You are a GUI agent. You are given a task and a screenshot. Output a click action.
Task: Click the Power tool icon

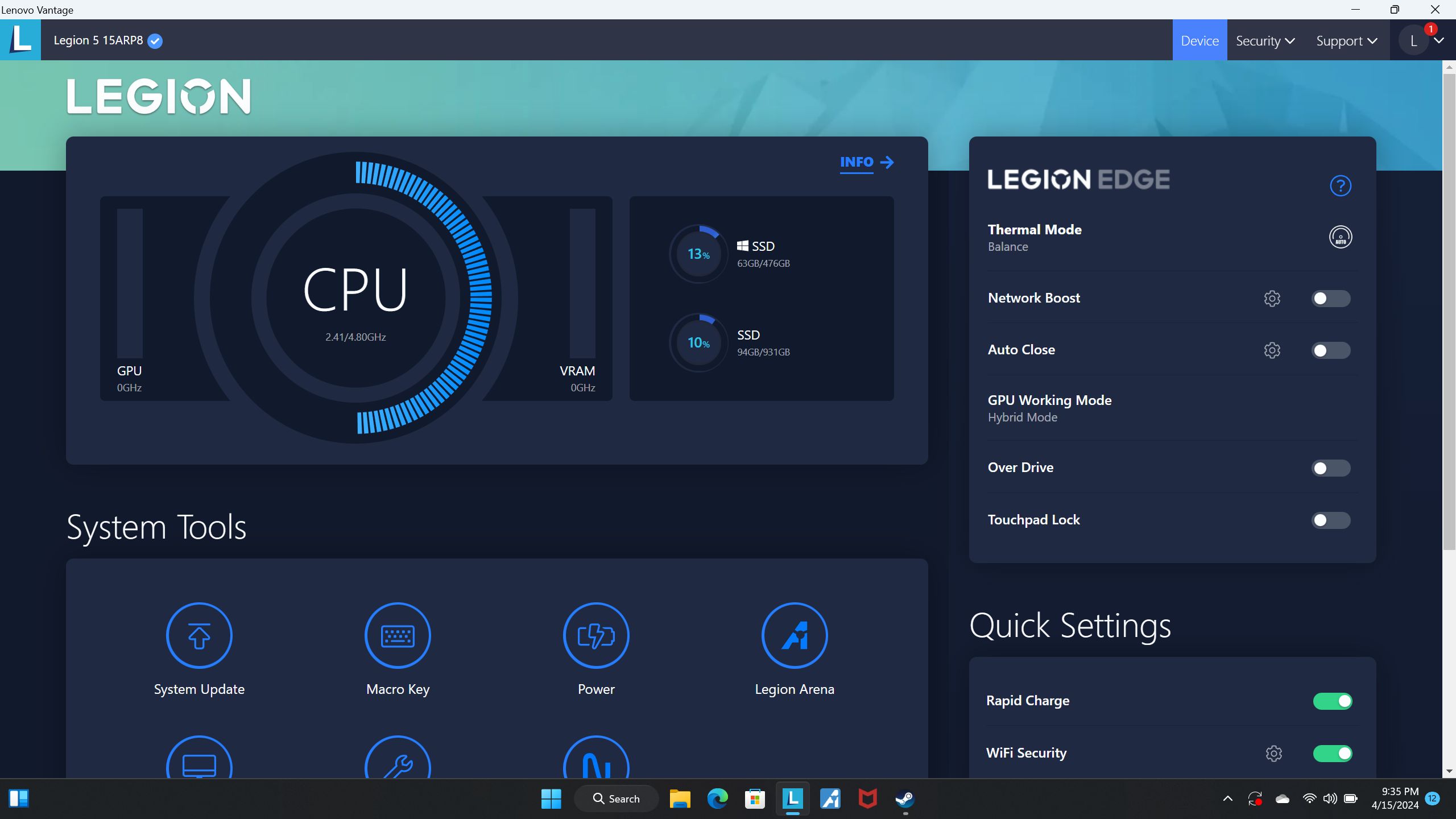[596, 635]
